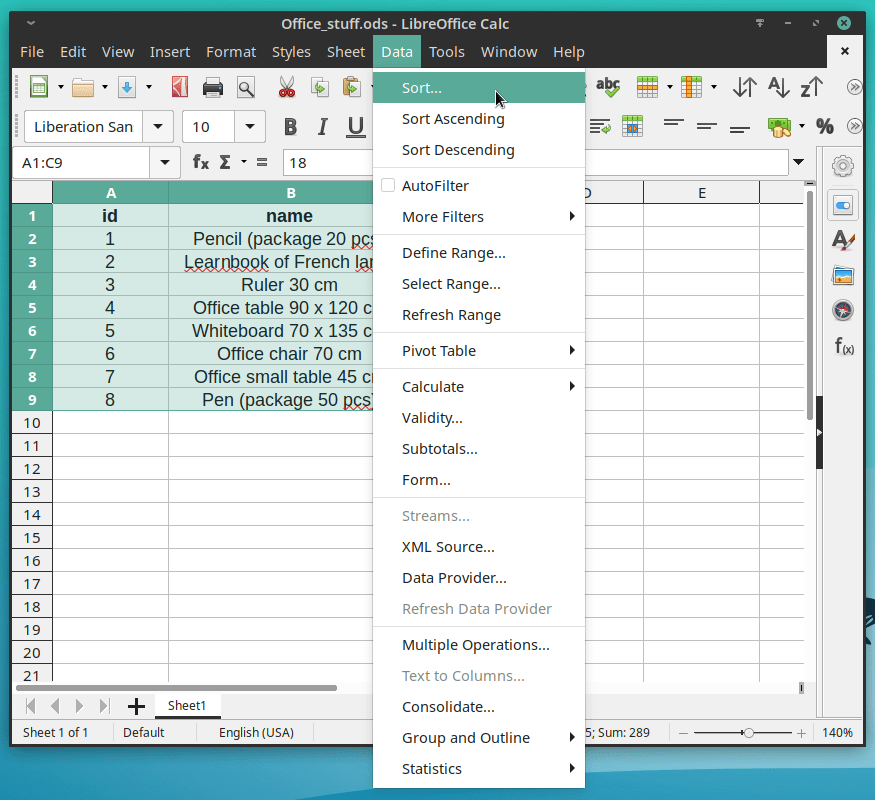Click the Wrap Text icon
The height and width of the screenshot is (800, 875).
coord(600,127)
